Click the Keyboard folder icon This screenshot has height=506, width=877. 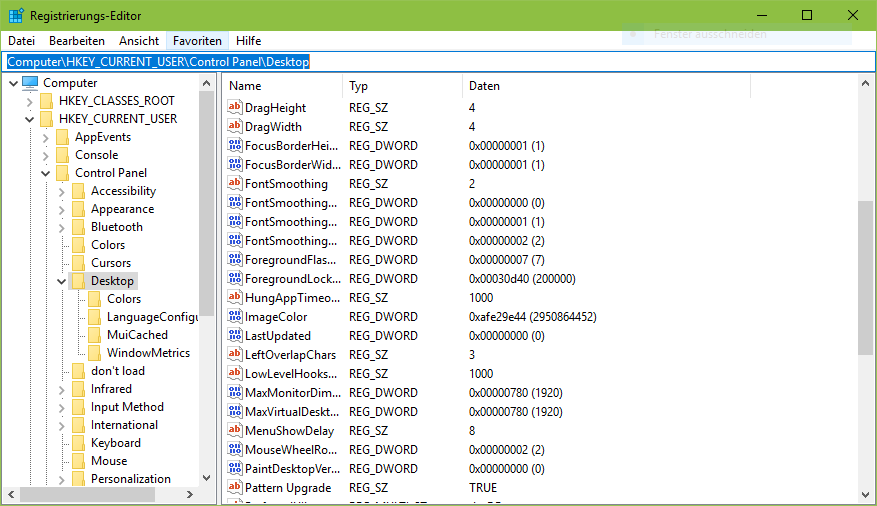click(x=78, y=443)
